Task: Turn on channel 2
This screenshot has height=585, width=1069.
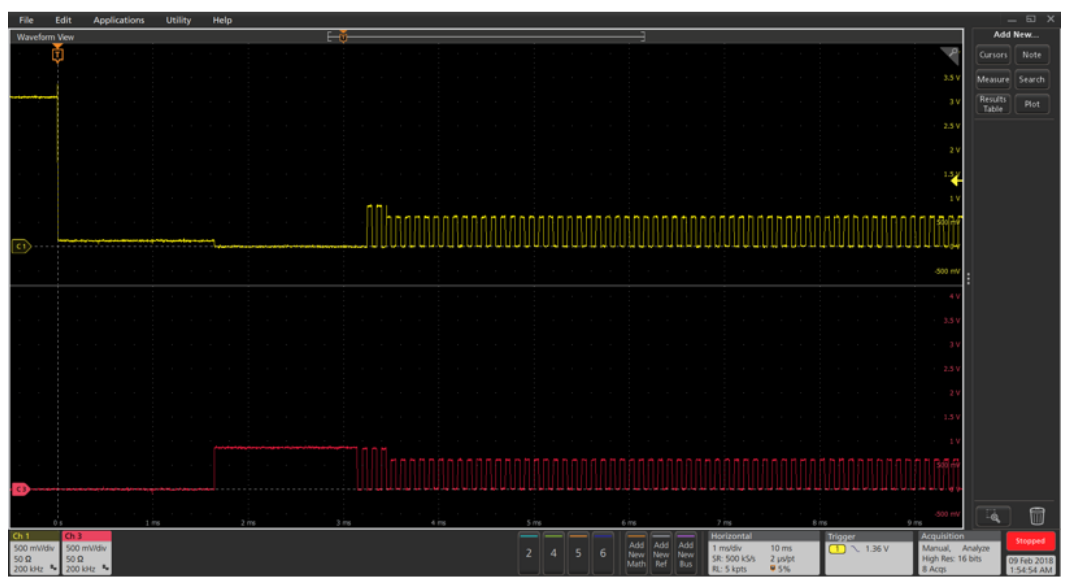Action: (529, 553)
